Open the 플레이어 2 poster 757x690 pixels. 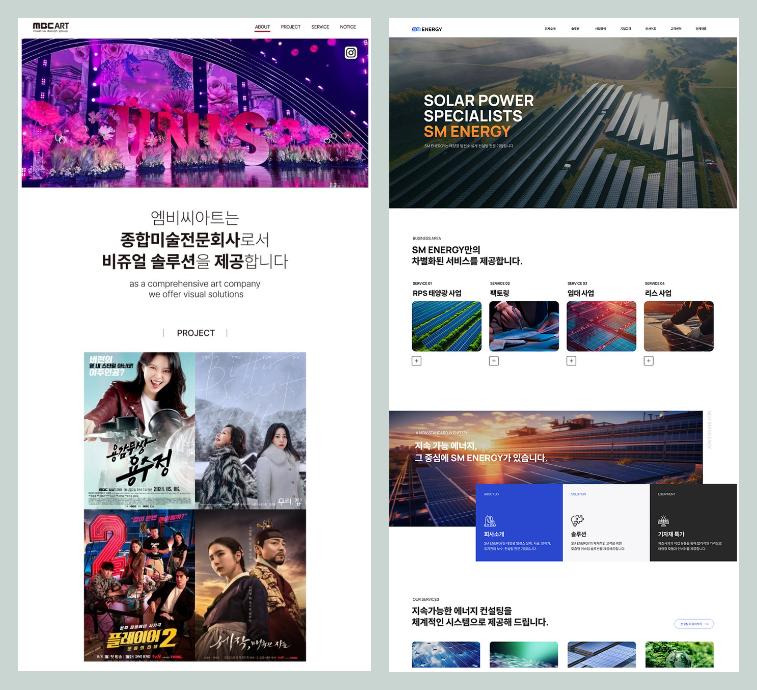coord(140,585)
